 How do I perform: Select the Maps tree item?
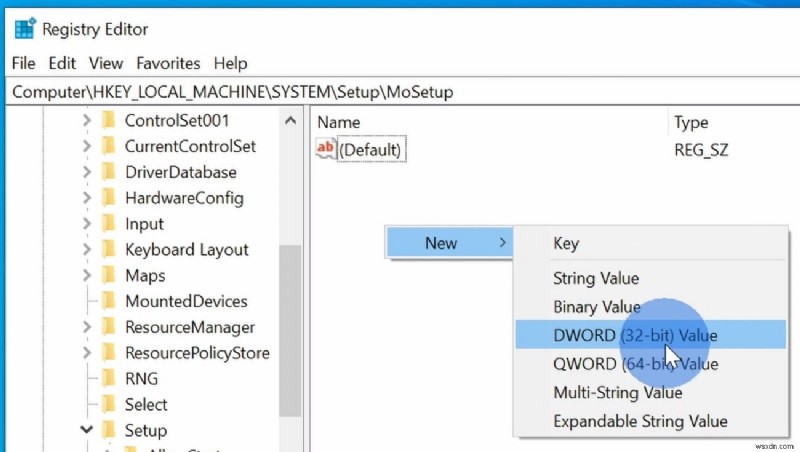145,275
